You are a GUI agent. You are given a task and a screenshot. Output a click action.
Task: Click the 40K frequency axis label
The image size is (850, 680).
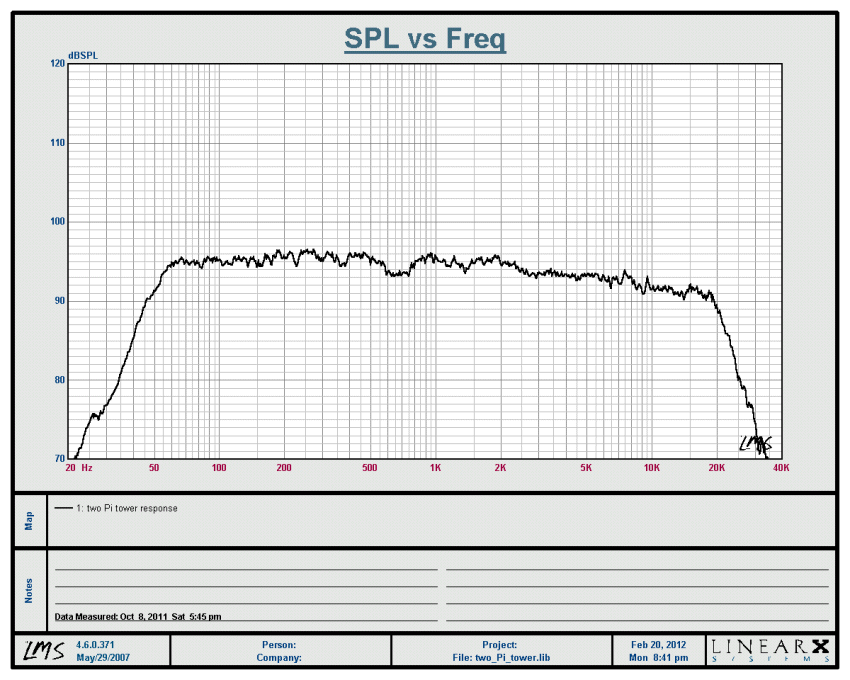[x=780, y=468]
